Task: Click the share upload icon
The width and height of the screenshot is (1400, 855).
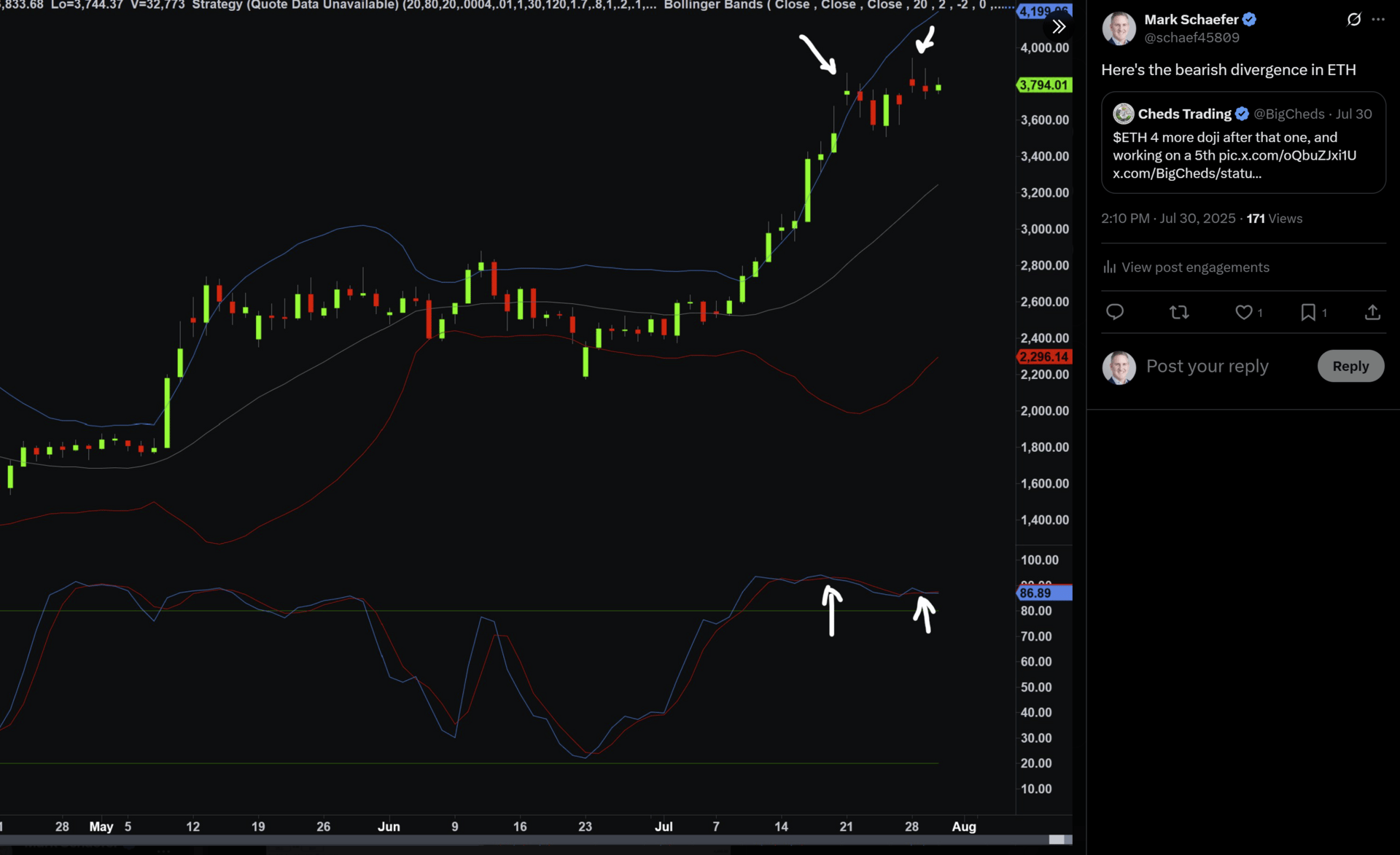Action: click(x=1372, y=312)
